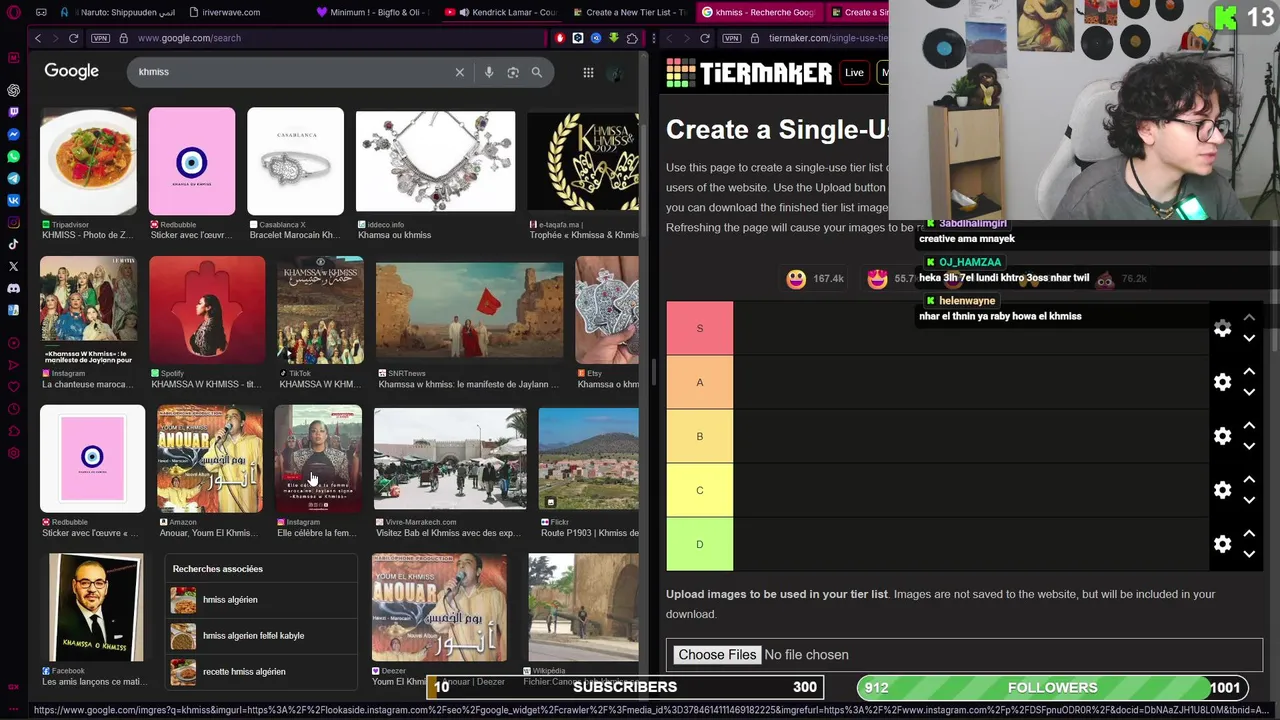Open WhatsApp in the Opera sidebar
Viewport: 1280px width, 720px height.
pyautogui.click(x=13, y=156)
